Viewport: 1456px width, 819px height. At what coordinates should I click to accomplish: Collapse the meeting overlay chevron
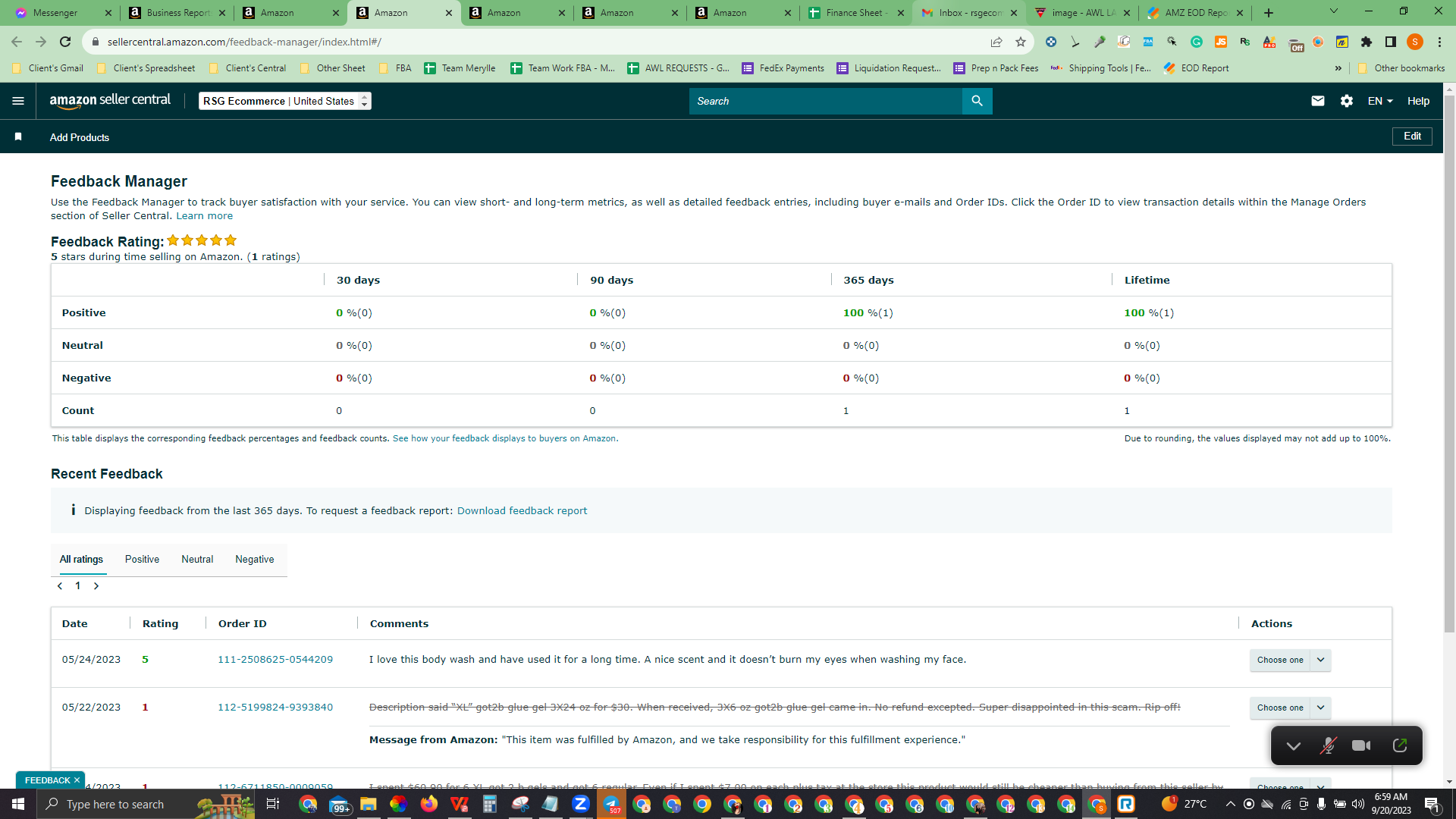tap(1294, 745)
